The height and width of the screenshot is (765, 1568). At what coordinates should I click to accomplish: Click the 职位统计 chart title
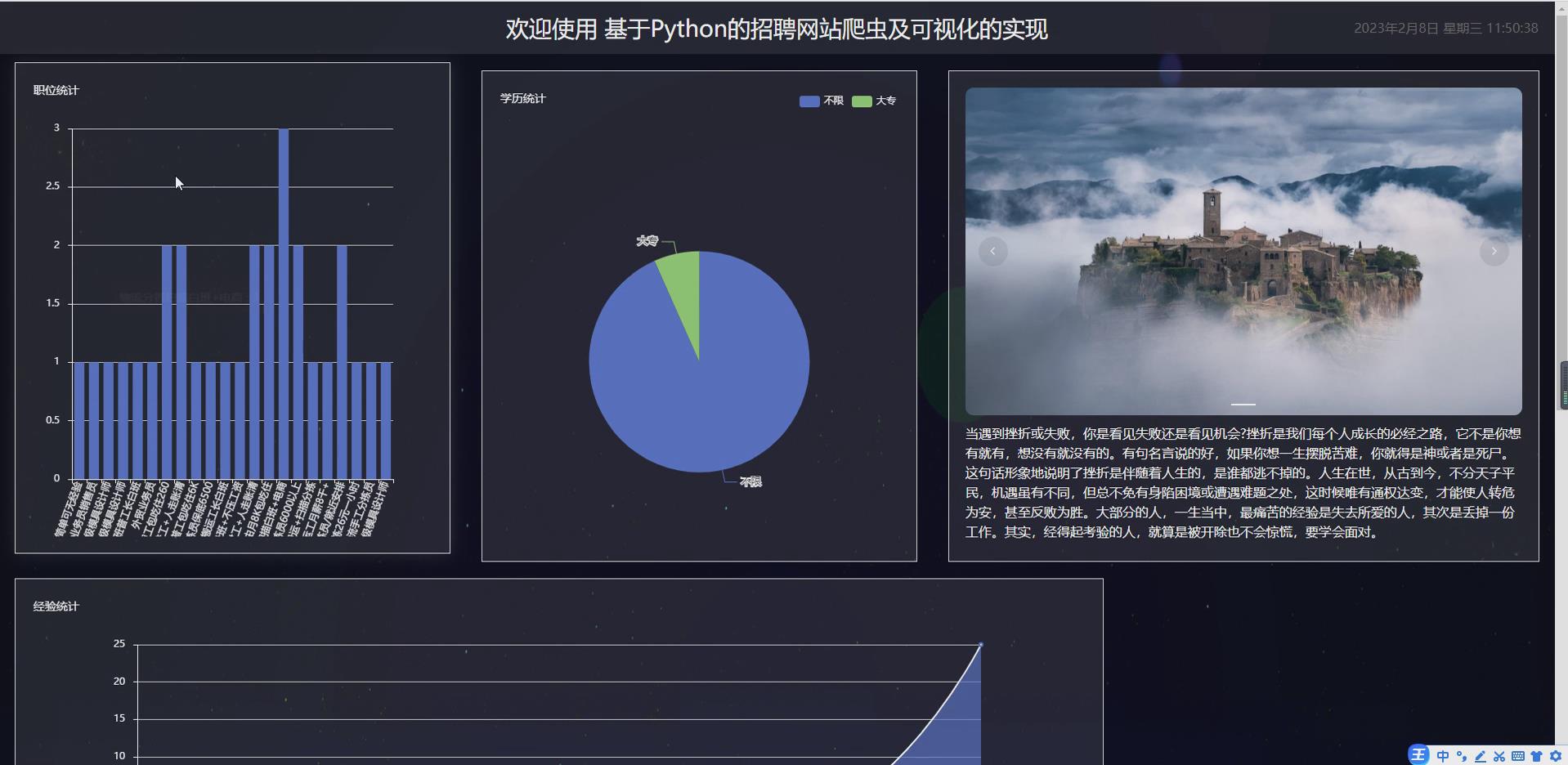point(56,90)
